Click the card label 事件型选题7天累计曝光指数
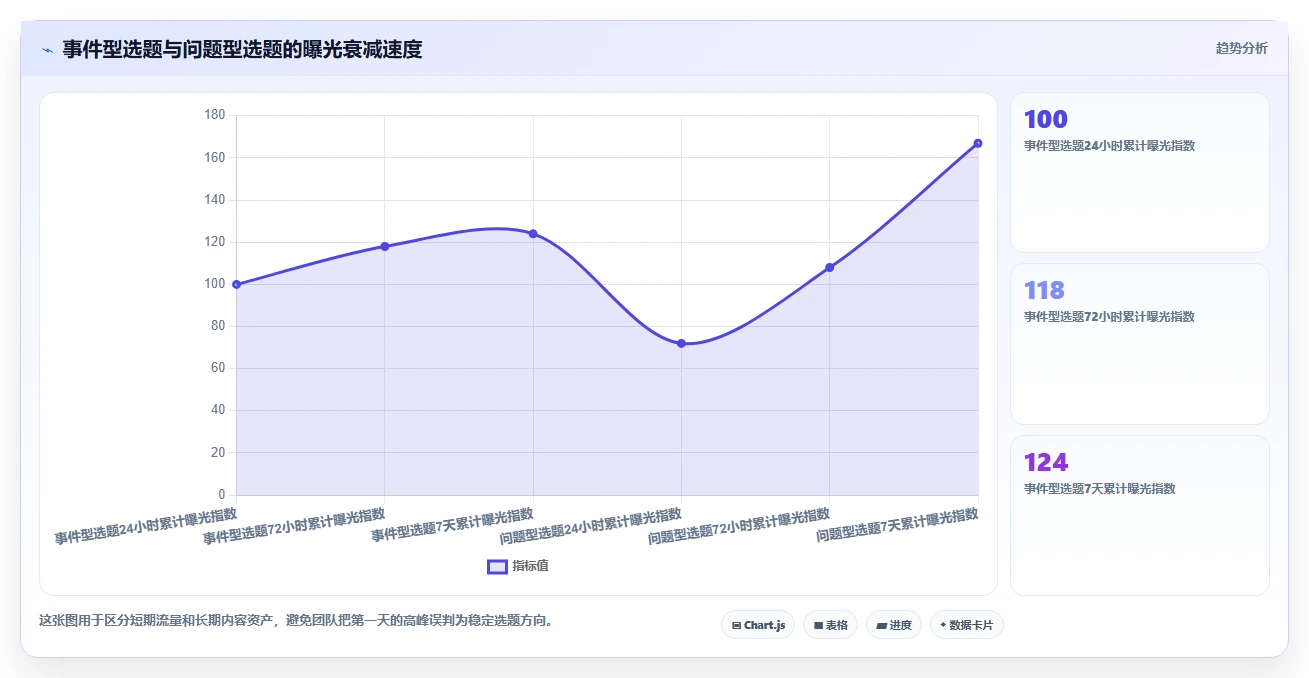Screen dimensions: 1309x678 [x=1100, y=489]
